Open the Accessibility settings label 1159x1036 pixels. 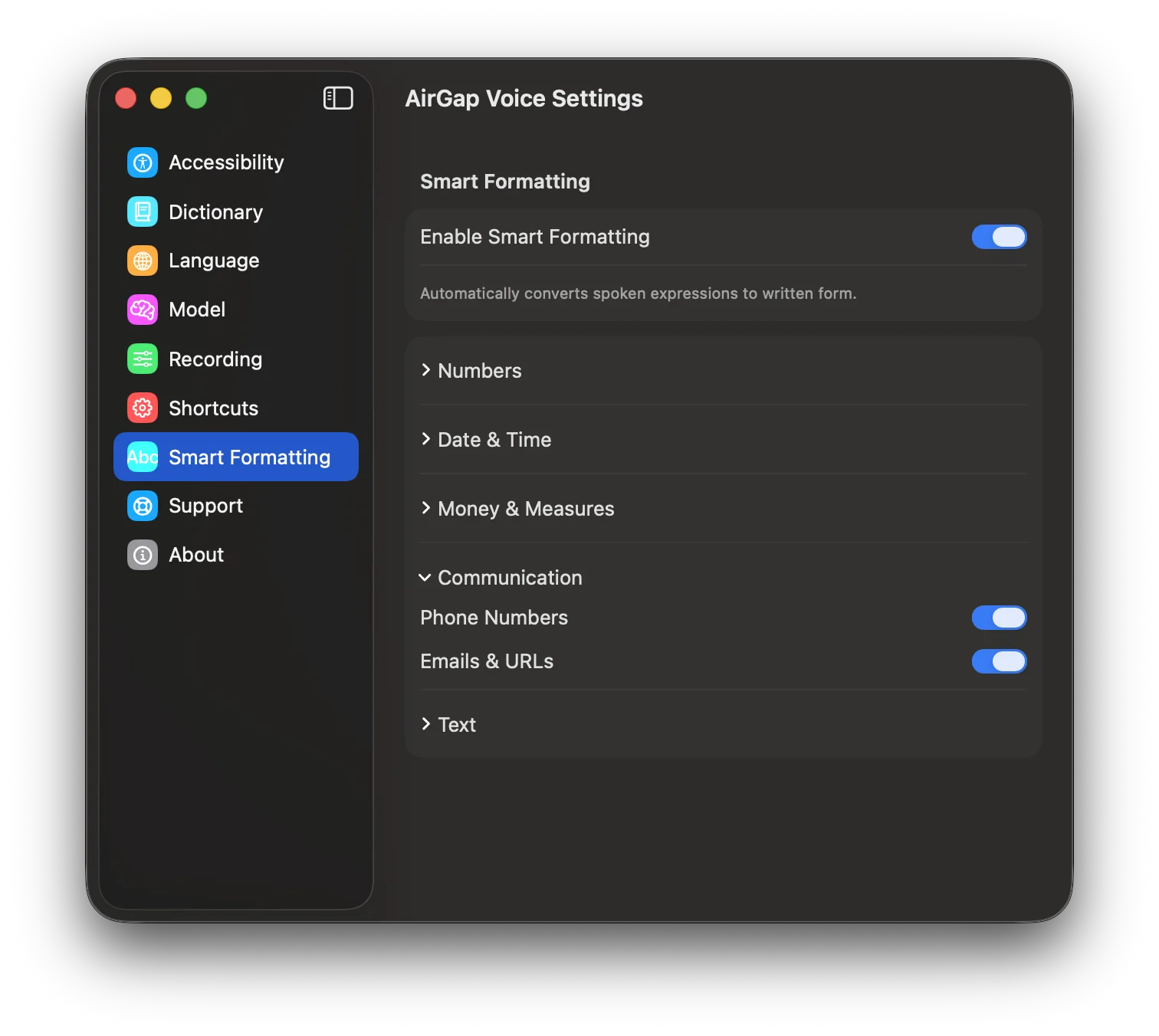(x=226, y=162)
